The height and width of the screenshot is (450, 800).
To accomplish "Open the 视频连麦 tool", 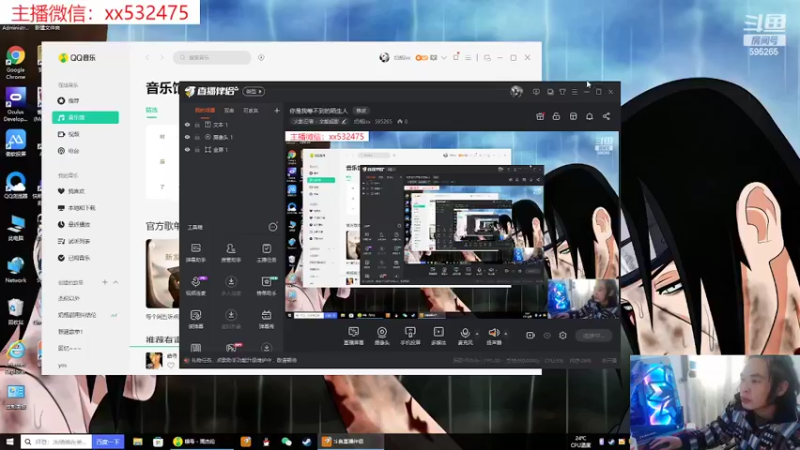I will pyautogui.click(x=195, y=286).
